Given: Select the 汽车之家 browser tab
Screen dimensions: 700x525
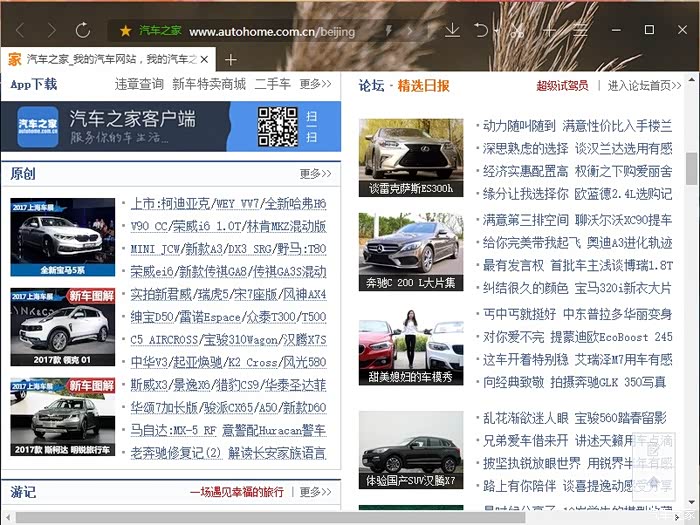Looking at the screenshot, I should click(x=110, y=60).
